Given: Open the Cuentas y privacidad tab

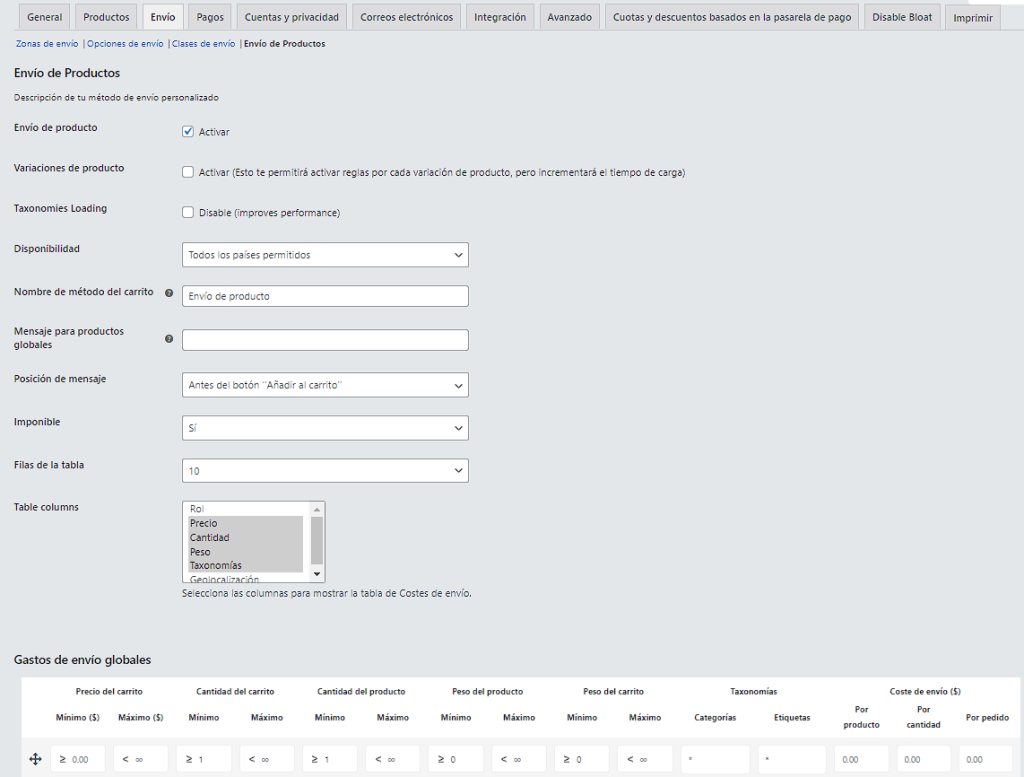Looking at the screenshot, I should [292, 17].
